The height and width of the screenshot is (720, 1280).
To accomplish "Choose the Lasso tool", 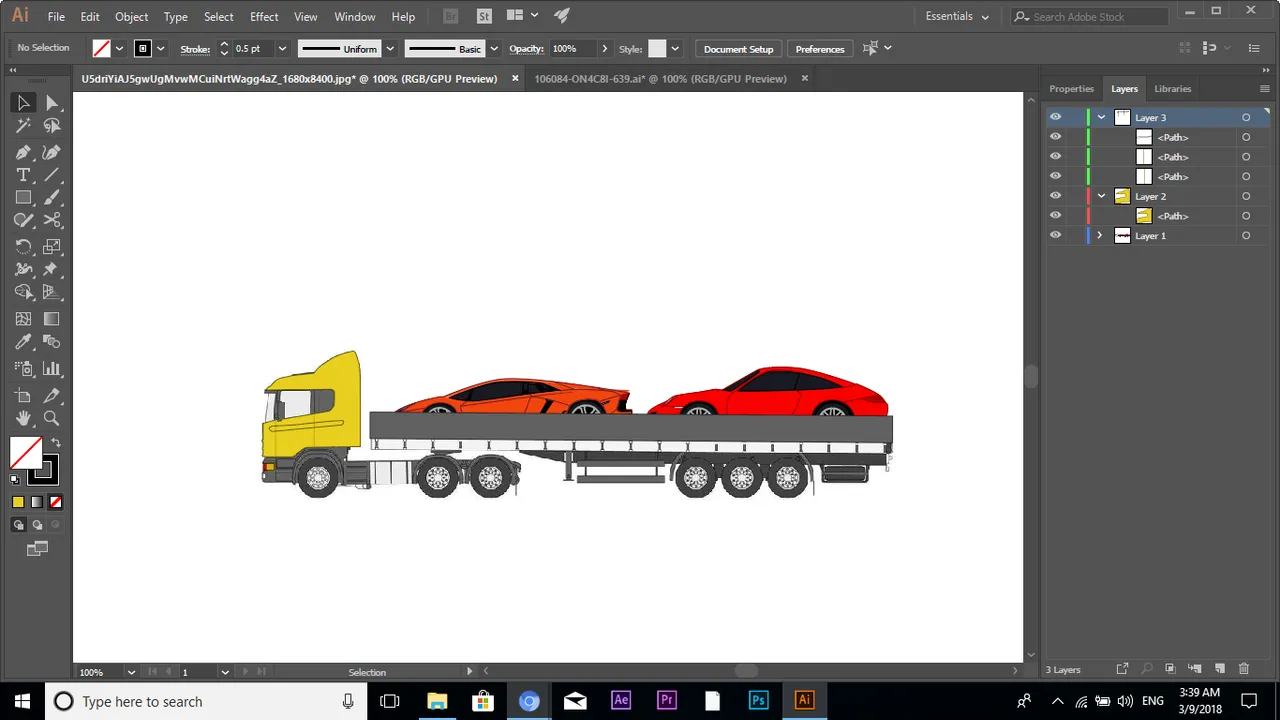I will 52,127.
